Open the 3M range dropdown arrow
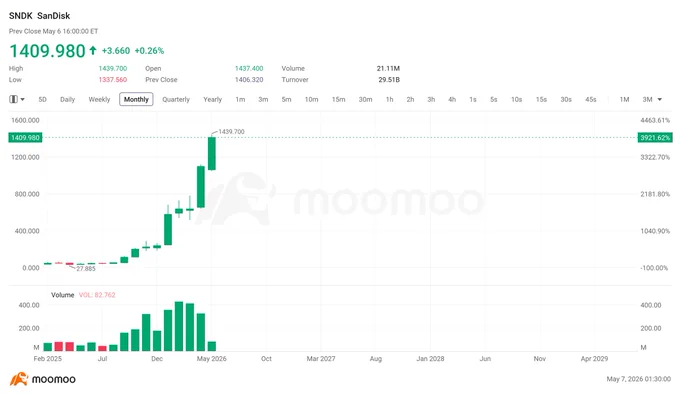 click(660, 99)
